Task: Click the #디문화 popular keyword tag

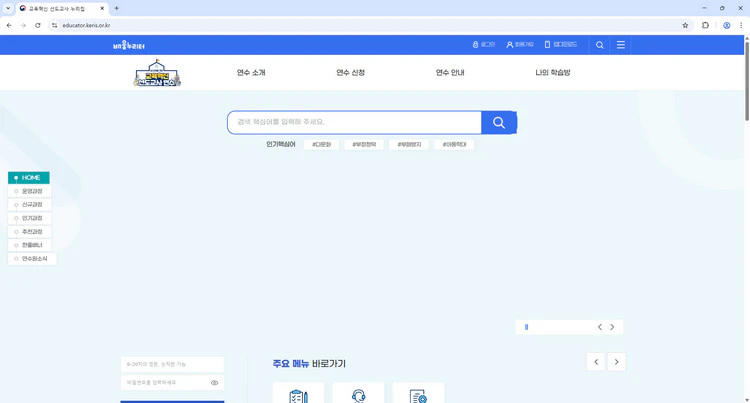Action: (x=321, y=144)
